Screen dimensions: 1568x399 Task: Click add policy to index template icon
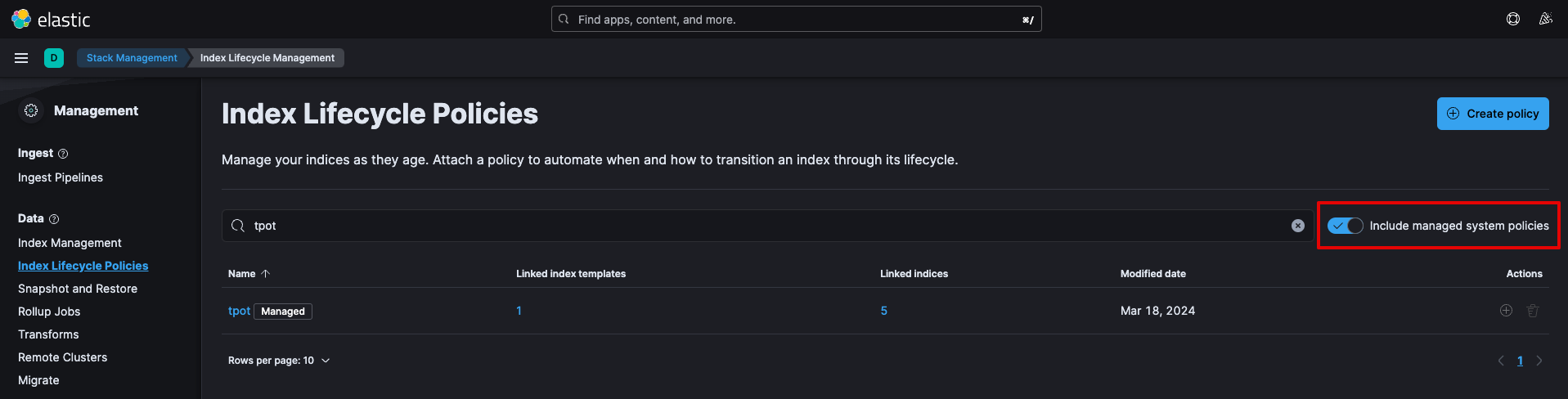pos(1506,311)
